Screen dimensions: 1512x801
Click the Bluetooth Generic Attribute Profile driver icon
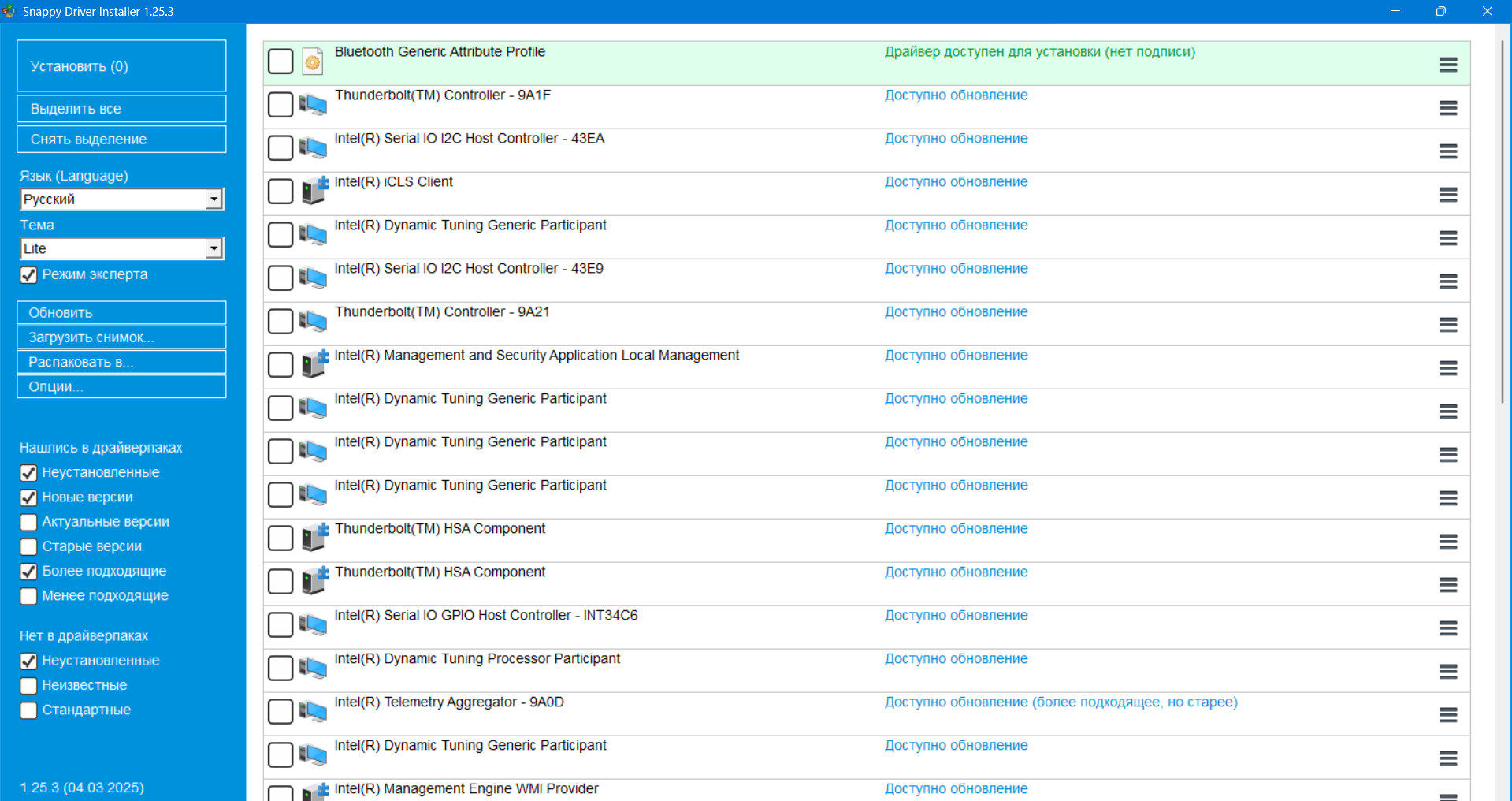313,61
